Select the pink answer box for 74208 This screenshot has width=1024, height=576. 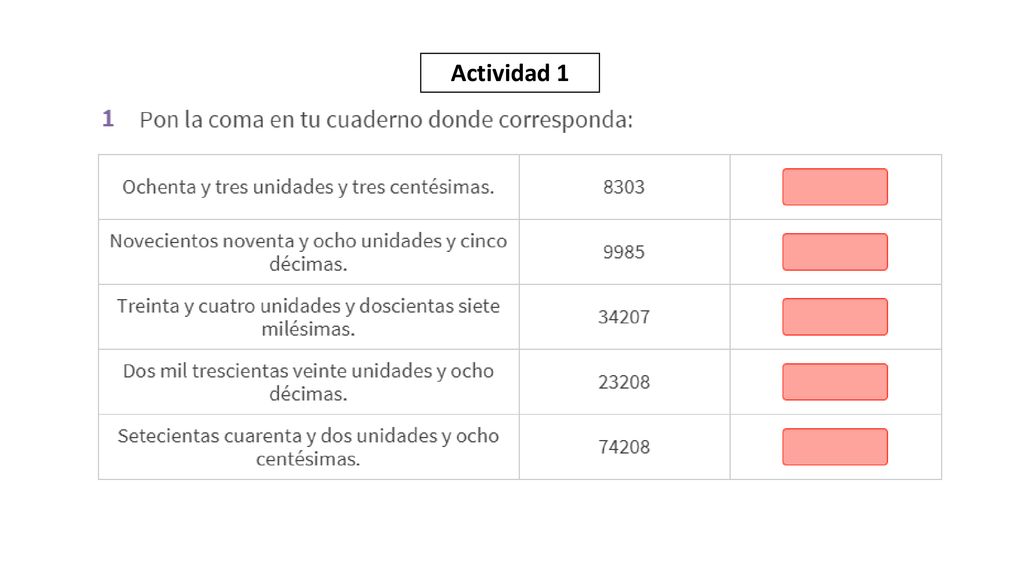835,447
